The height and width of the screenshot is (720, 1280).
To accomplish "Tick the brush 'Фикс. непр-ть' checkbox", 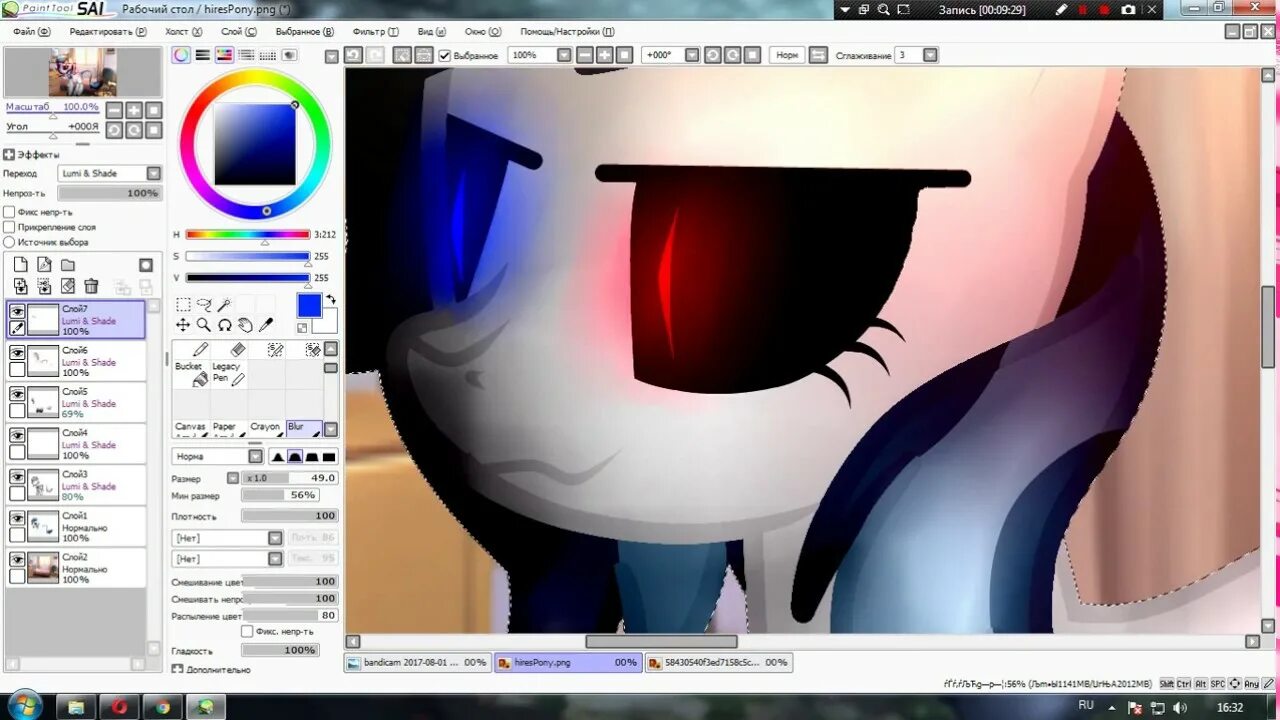I will point(248,631).
